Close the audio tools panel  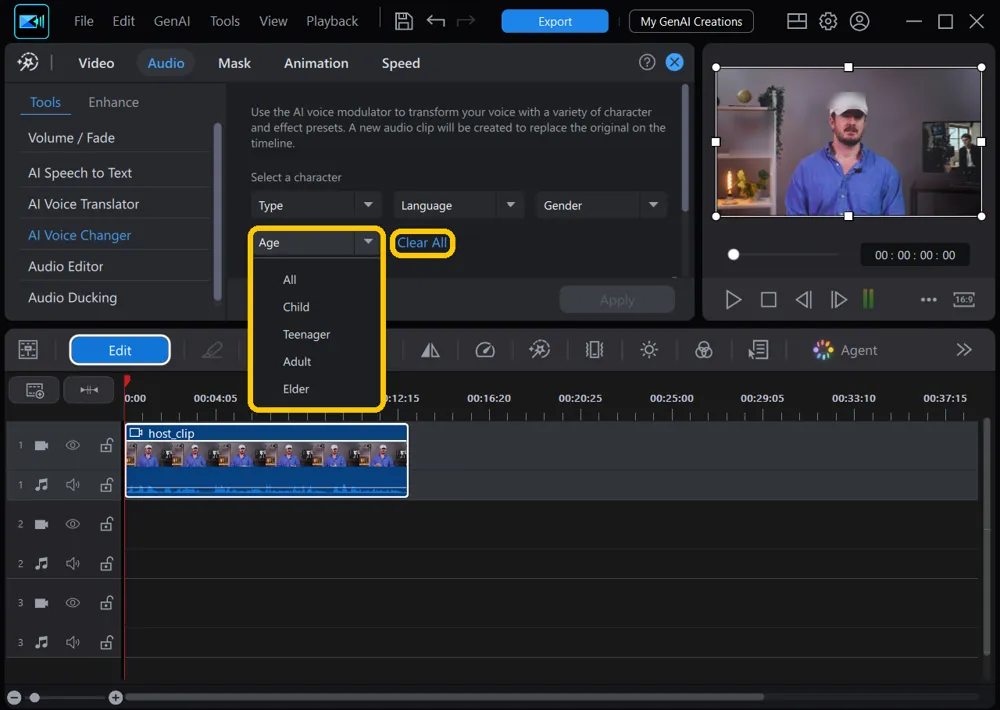(x=674, y=62)
